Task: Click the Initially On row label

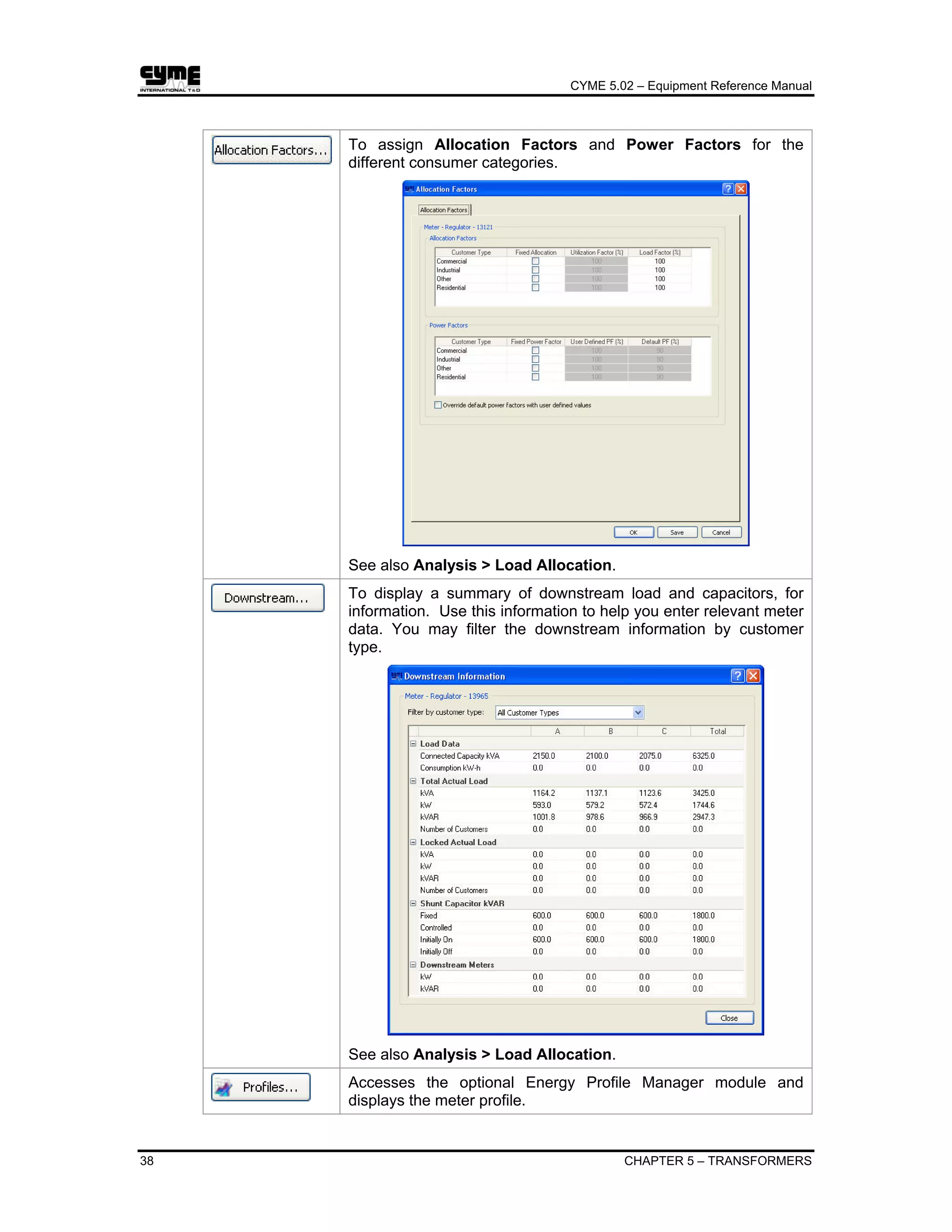Action: [436, 940]
